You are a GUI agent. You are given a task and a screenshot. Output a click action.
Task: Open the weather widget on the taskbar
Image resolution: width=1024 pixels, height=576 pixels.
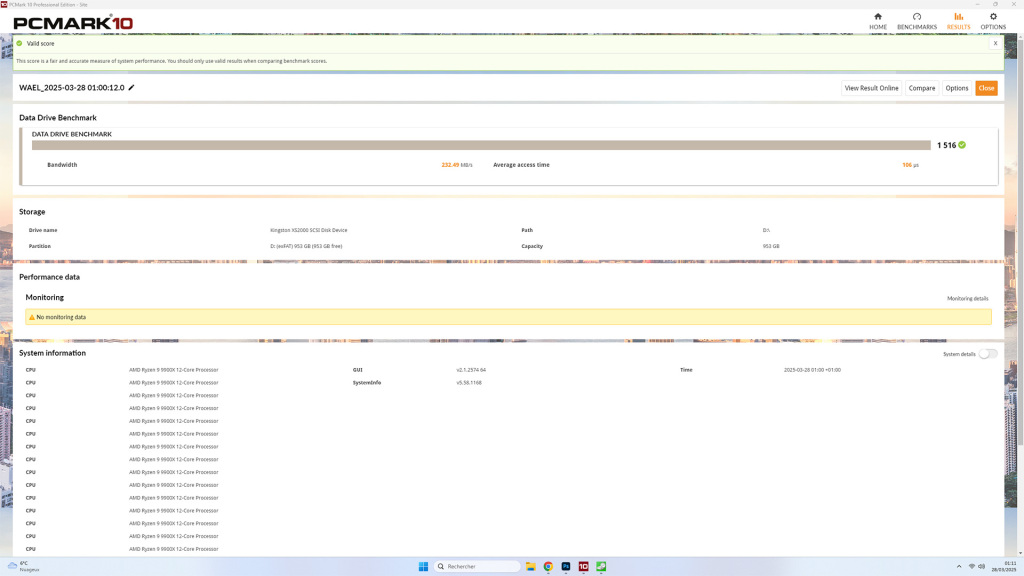click(x=24, y=566)
